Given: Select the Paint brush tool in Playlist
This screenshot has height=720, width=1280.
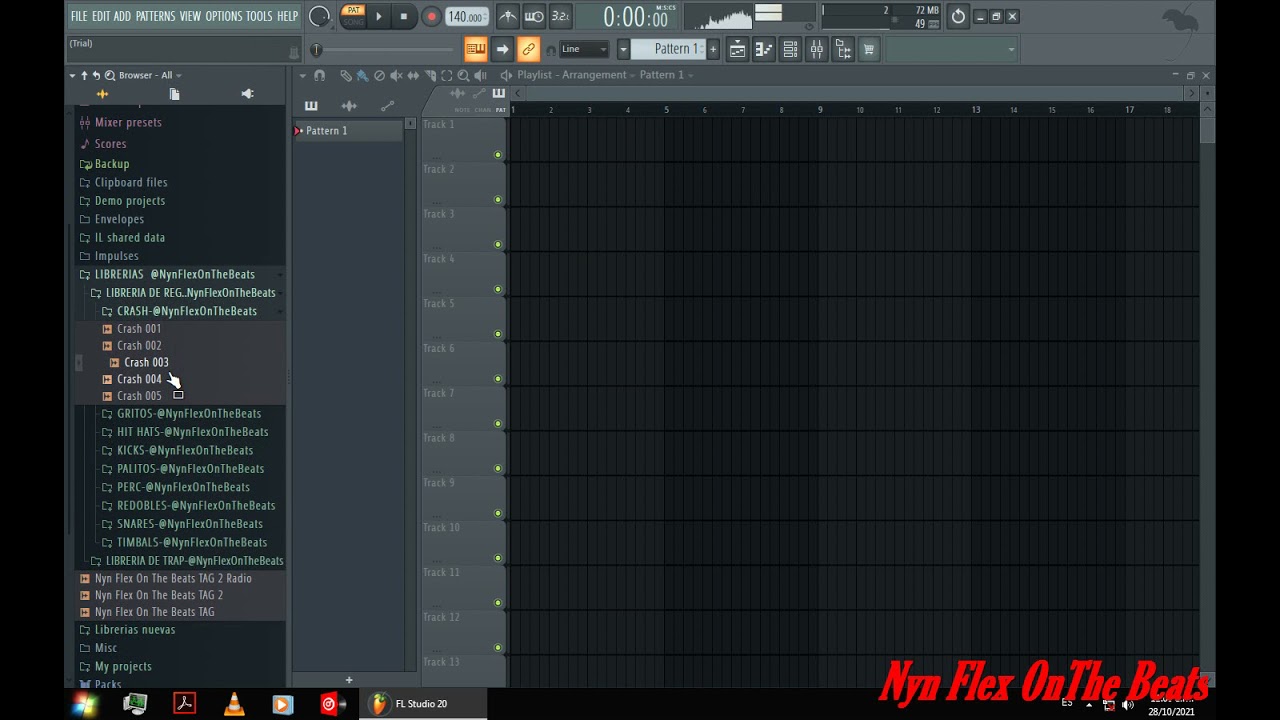Looking at the screenshot, I should pos(362,75).
